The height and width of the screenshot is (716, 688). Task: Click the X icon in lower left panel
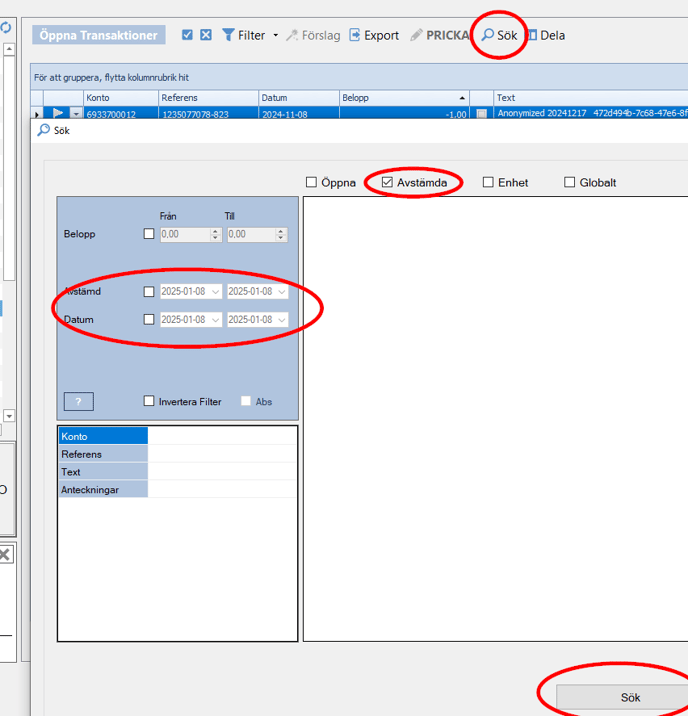coord(5,555)
